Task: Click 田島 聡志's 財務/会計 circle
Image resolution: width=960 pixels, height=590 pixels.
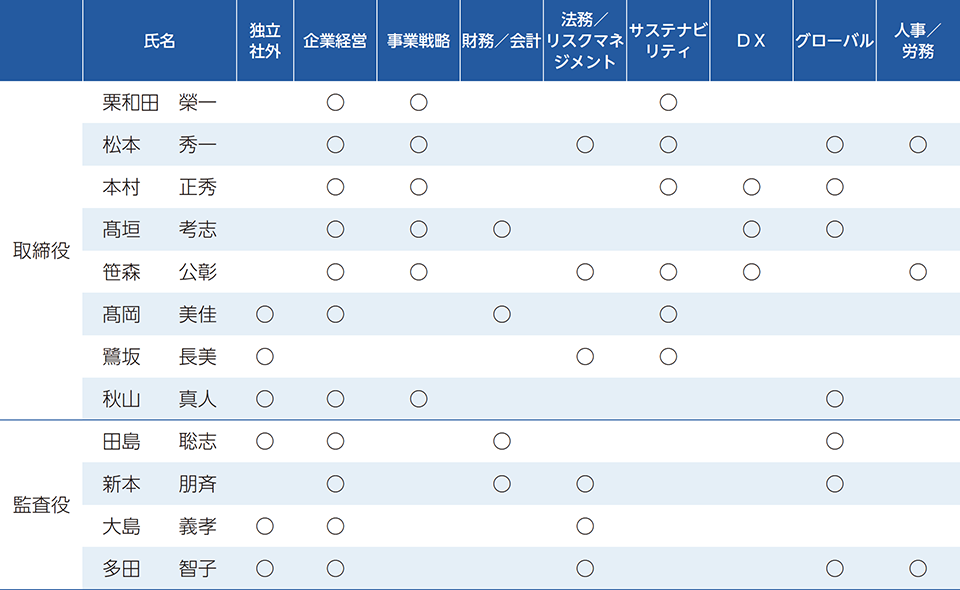Action: (502, 441)
